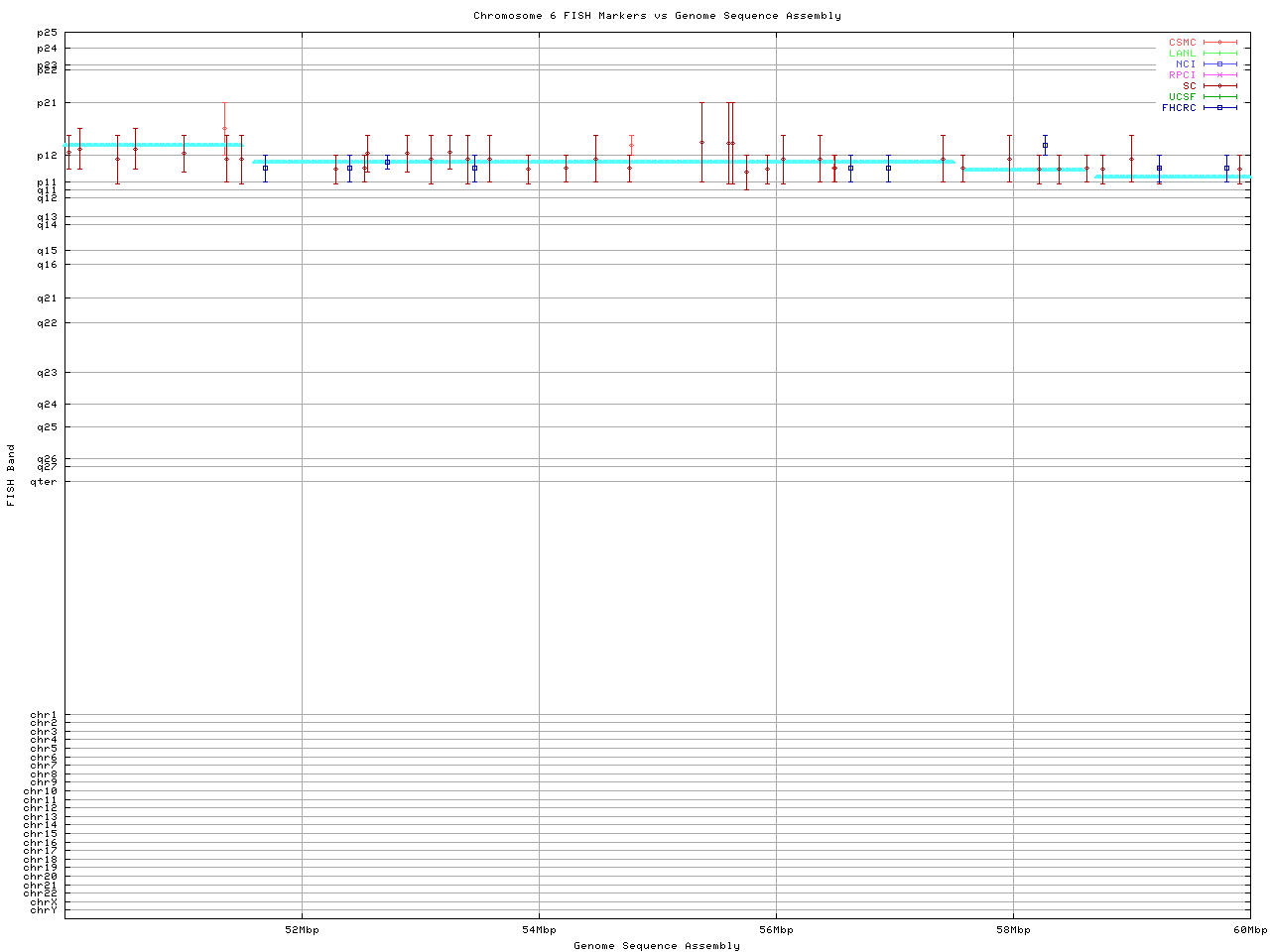
Task: Select the q23 band label
Action: 47,373
